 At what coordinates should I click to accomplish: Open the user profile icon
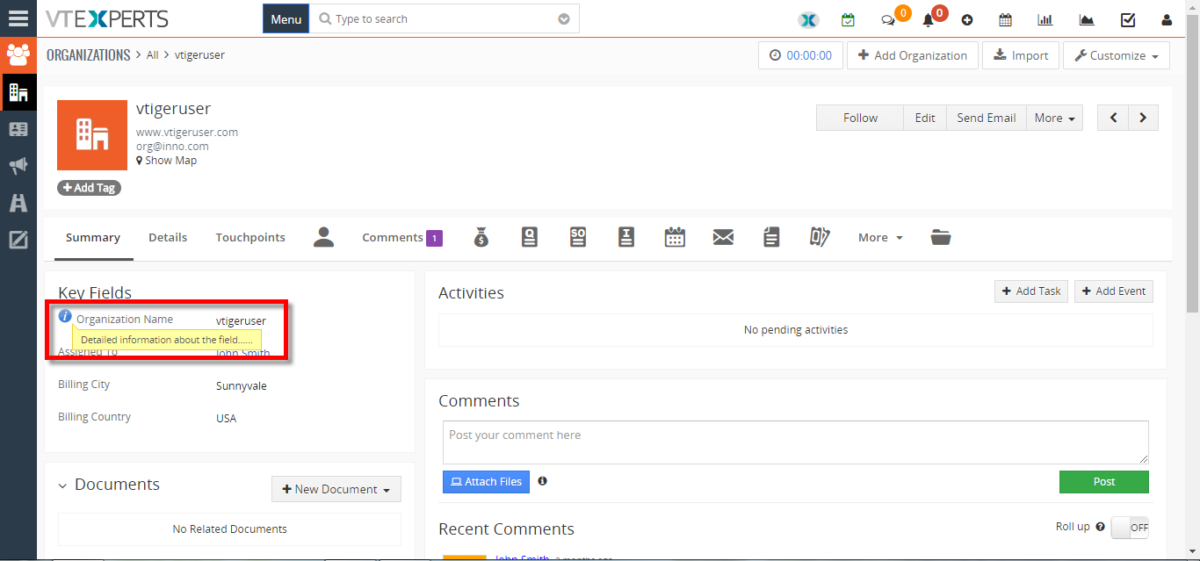click(x=1166, y=20)
